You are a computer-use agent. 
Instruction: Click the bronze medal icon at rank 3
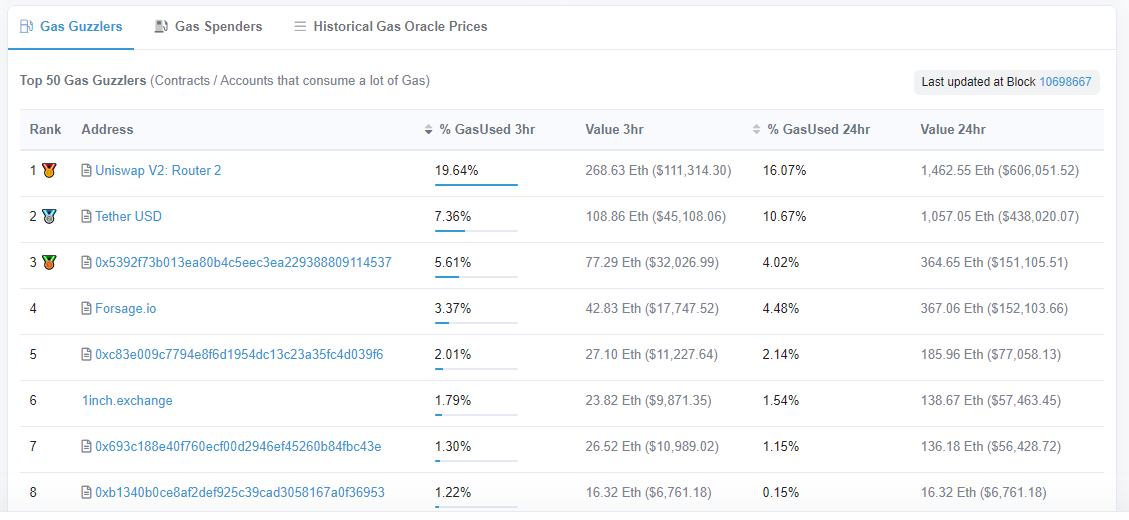tap(49, 262)
